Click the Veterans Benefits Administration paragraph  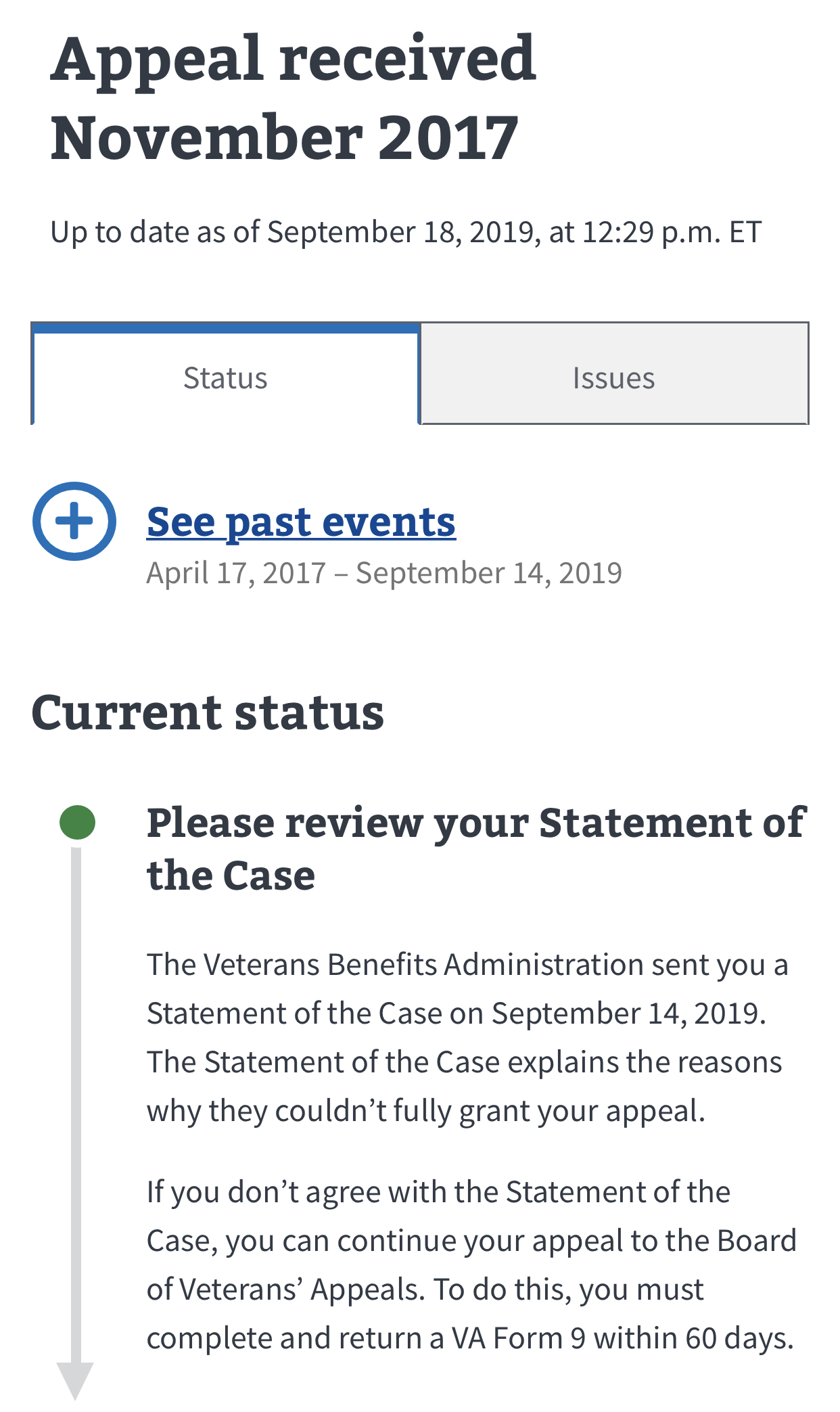pos(467,1038)
